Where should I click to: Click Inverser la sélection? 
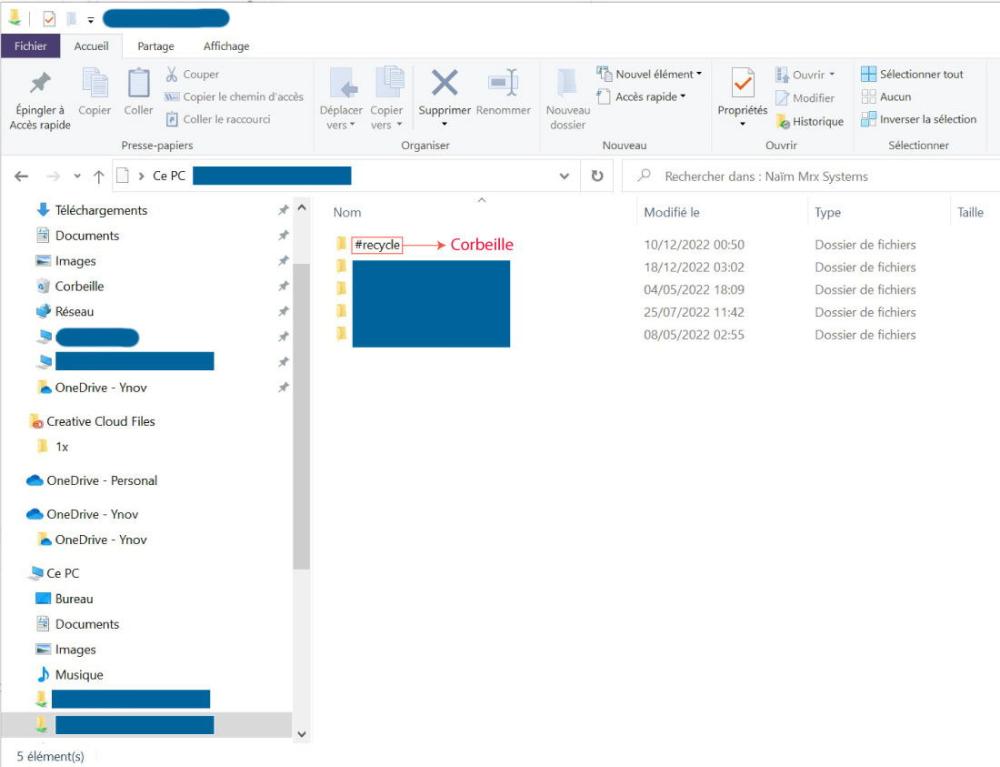926,119
